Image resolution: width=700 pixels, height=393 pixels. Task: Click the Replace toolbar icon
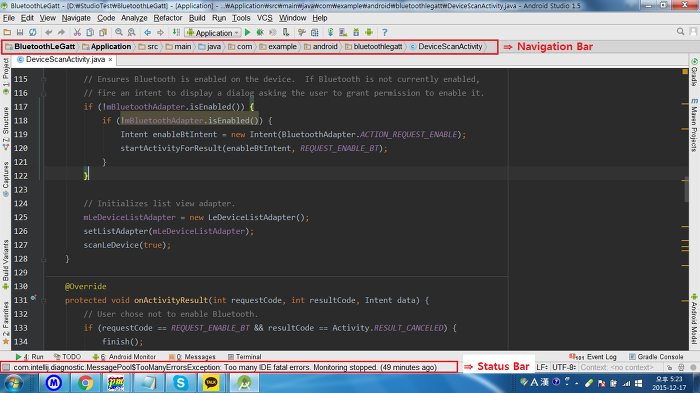[x=131, y=32]
